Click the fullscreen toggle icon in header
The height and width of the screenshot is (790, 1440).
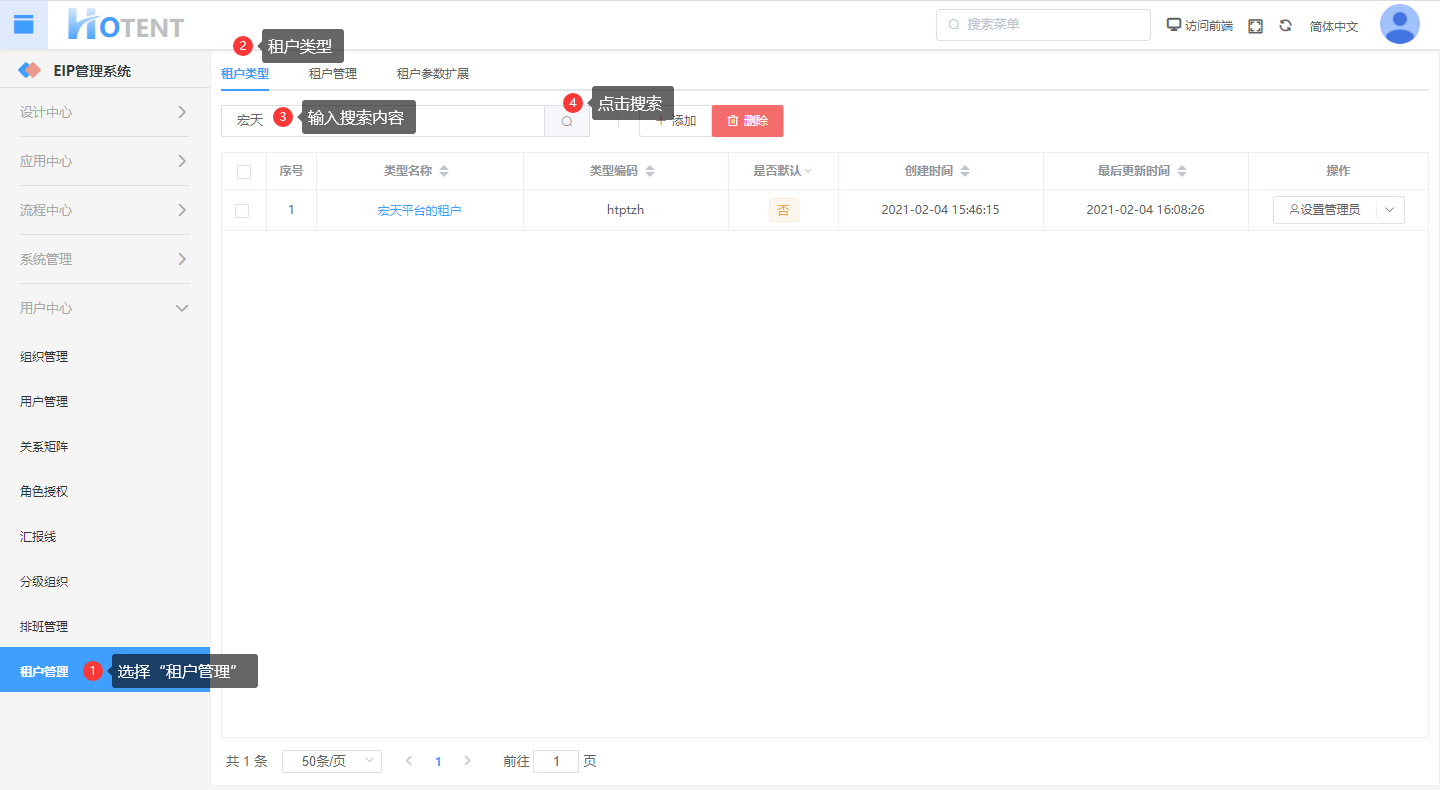point(1256,26)
